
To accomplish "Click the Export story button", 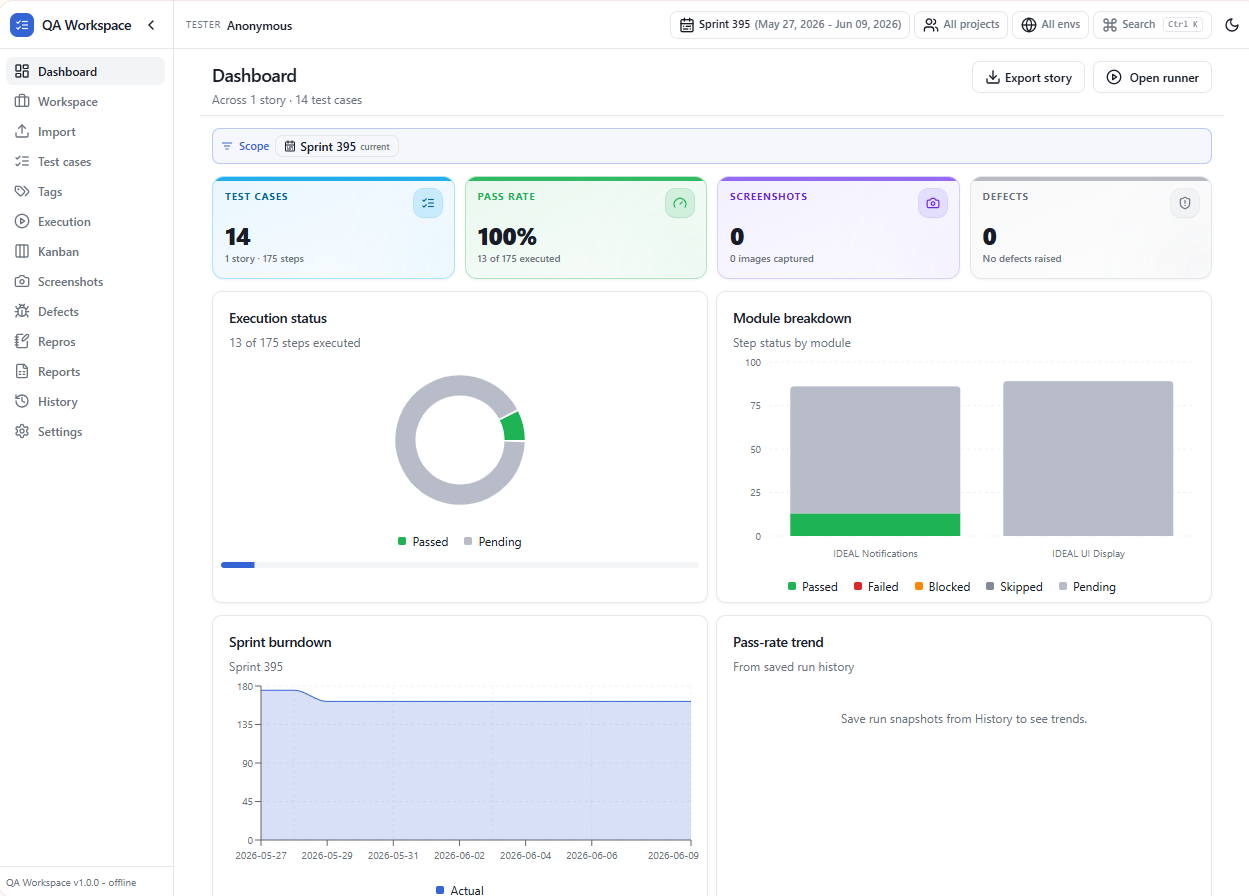I will [x=1028, y=77].
